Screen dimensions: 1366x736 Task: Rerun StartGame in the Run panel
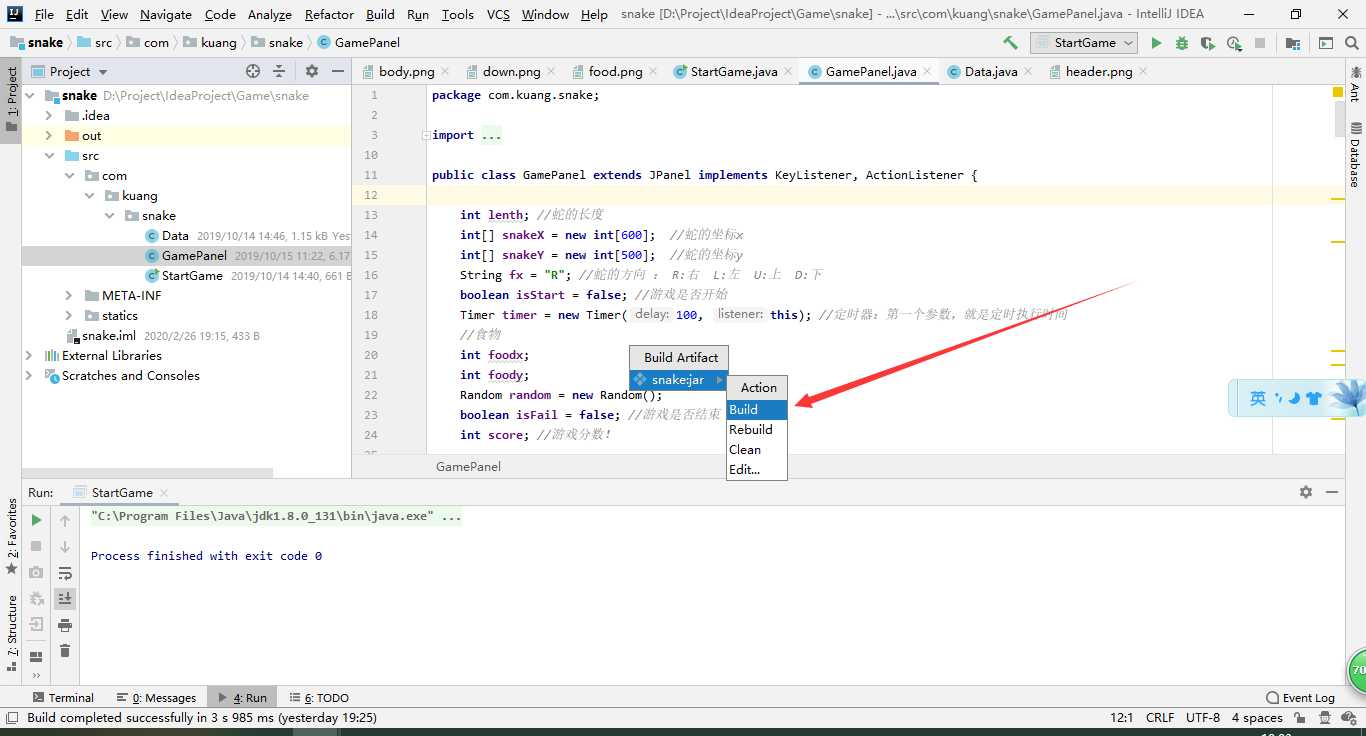[36, 520]
